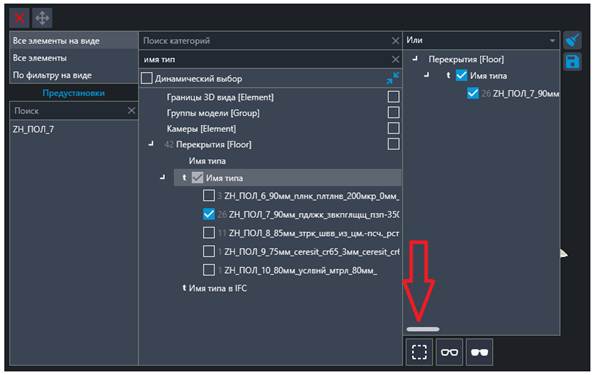Image resolution: width=594 pixels, height=375 pixels.
Task: Collapse the Имя типа node in the right panel
Action: pos(427,75)
